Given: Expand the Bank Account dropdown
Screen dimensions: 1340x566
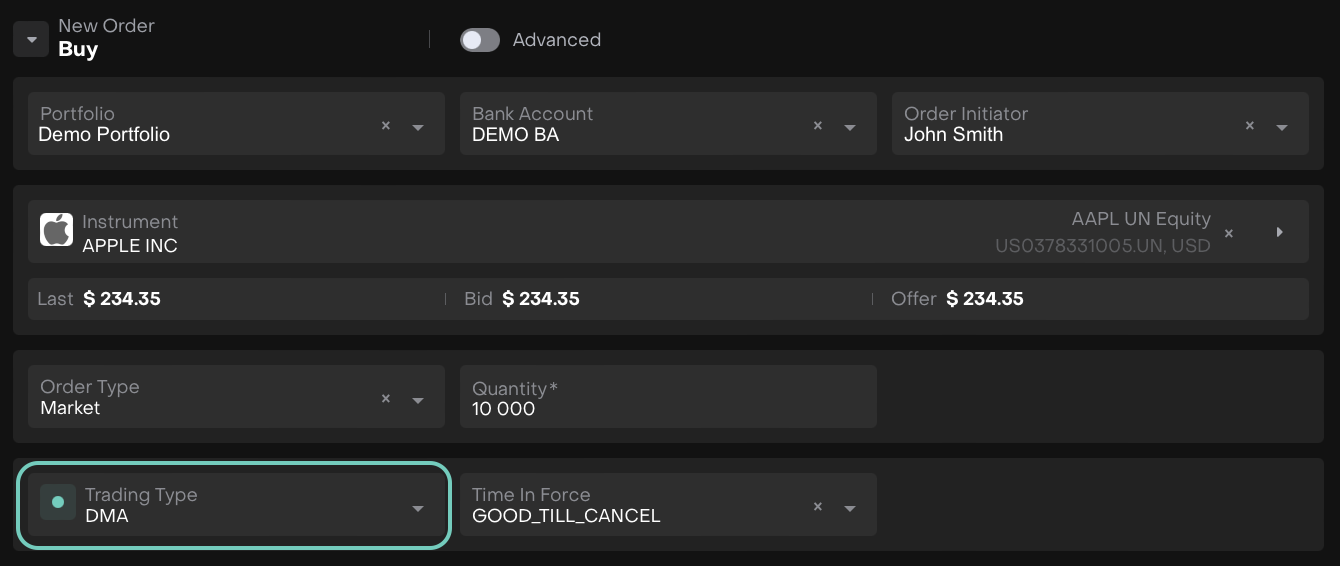Looking at the screenshot, I should click(x=850, y=127).
